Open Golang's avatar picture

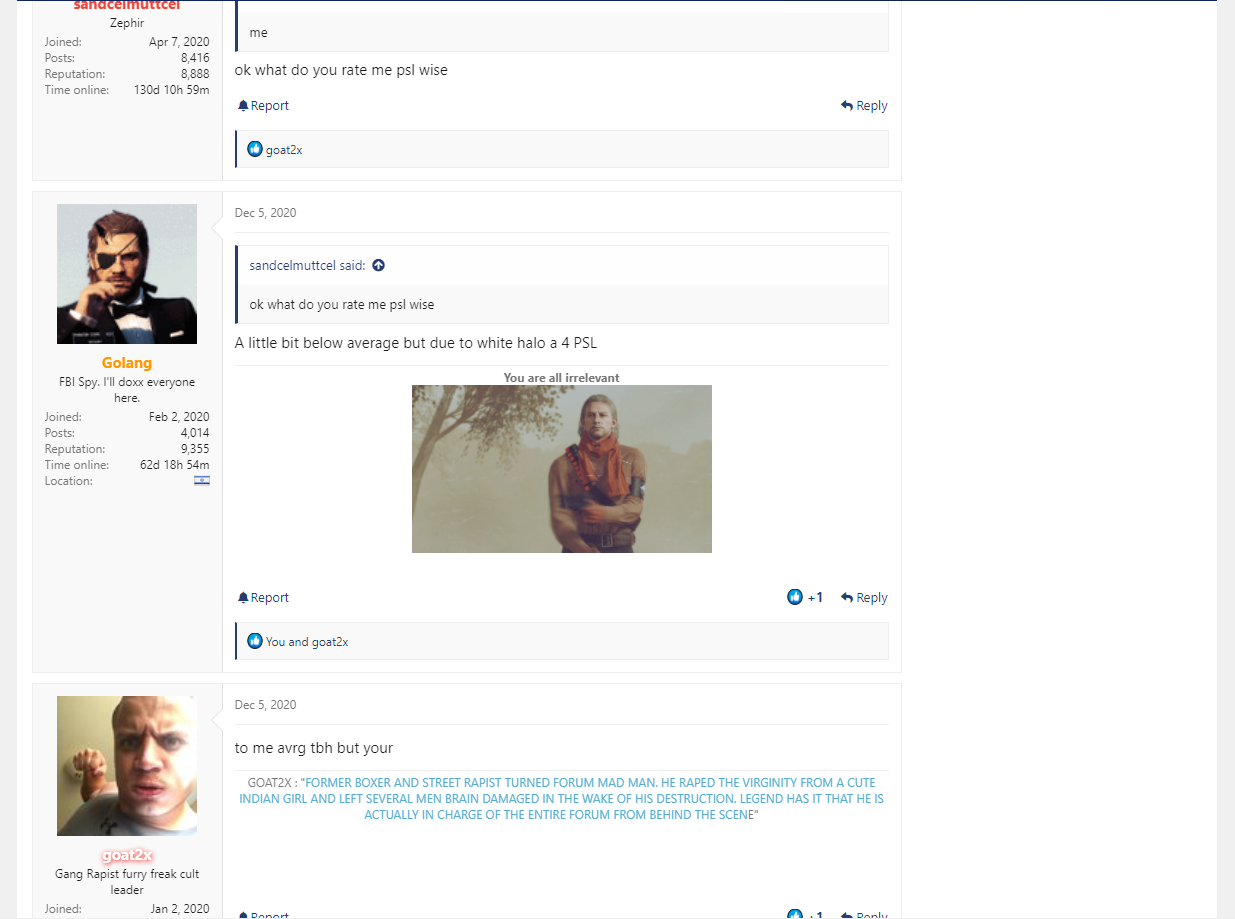[x=127, y=274]
